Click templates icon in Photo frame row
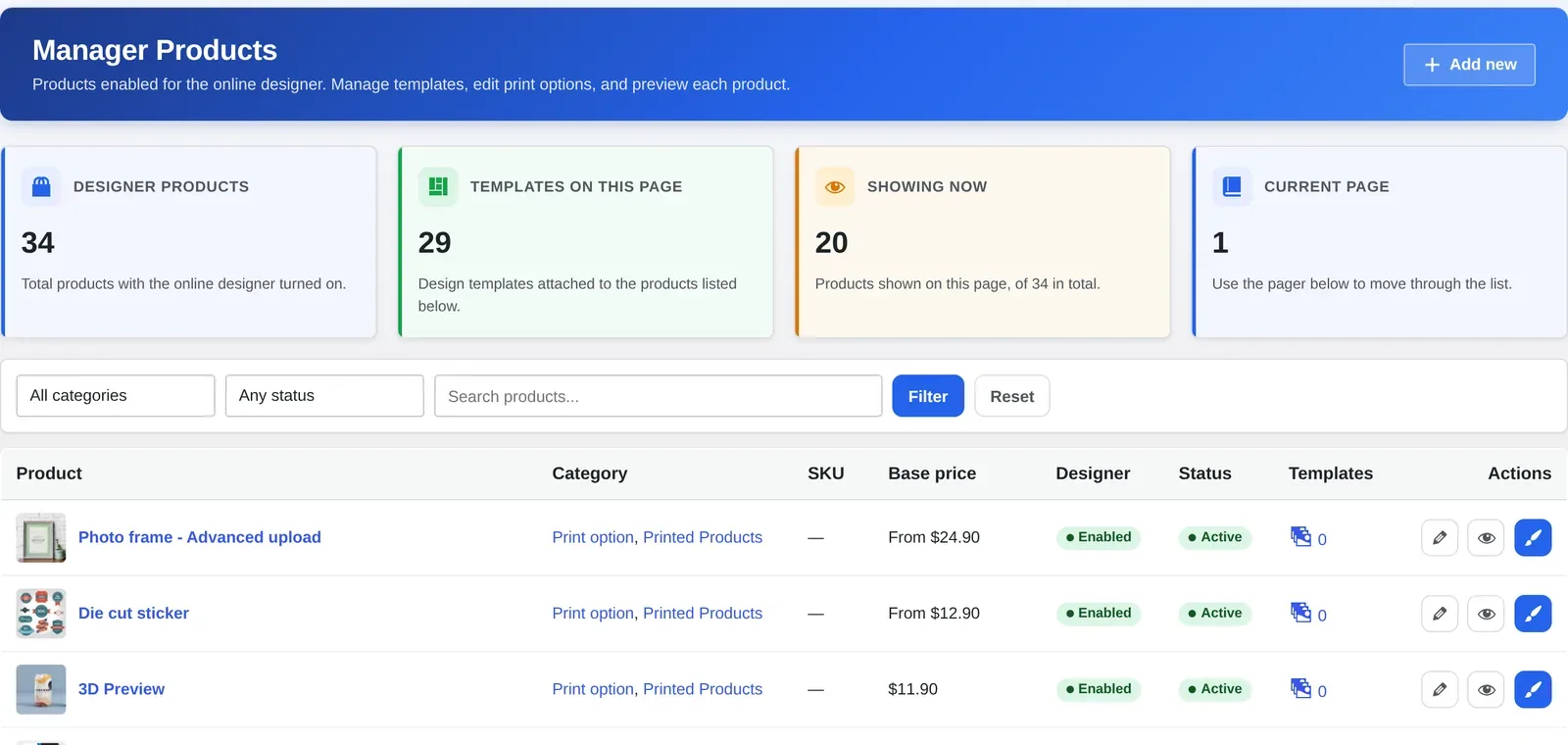Image resolution: width=1568 pixels, height=745 pixels. (x=1300, y=536)
